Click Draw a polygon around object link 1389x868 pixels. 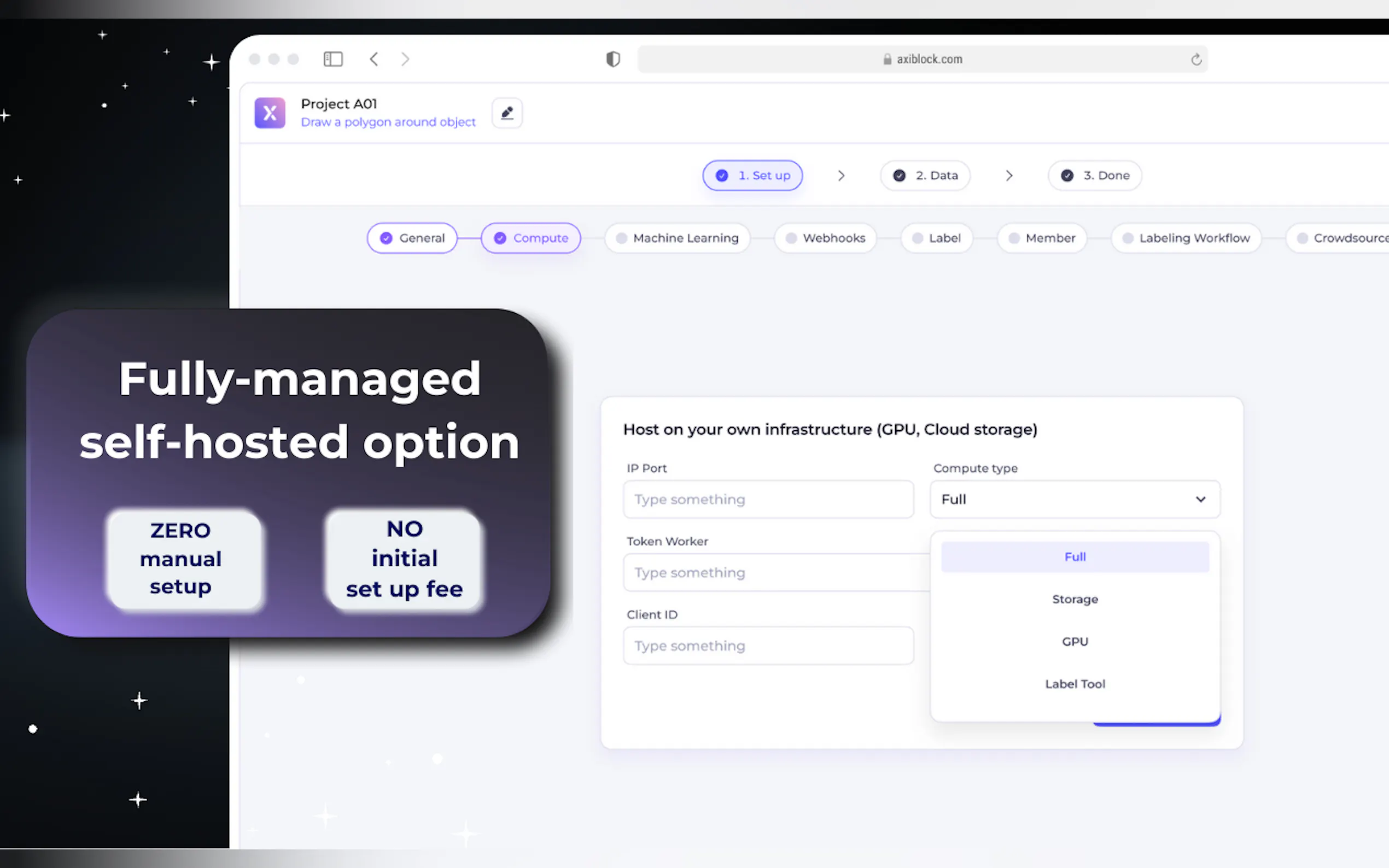tap(388, 122)
